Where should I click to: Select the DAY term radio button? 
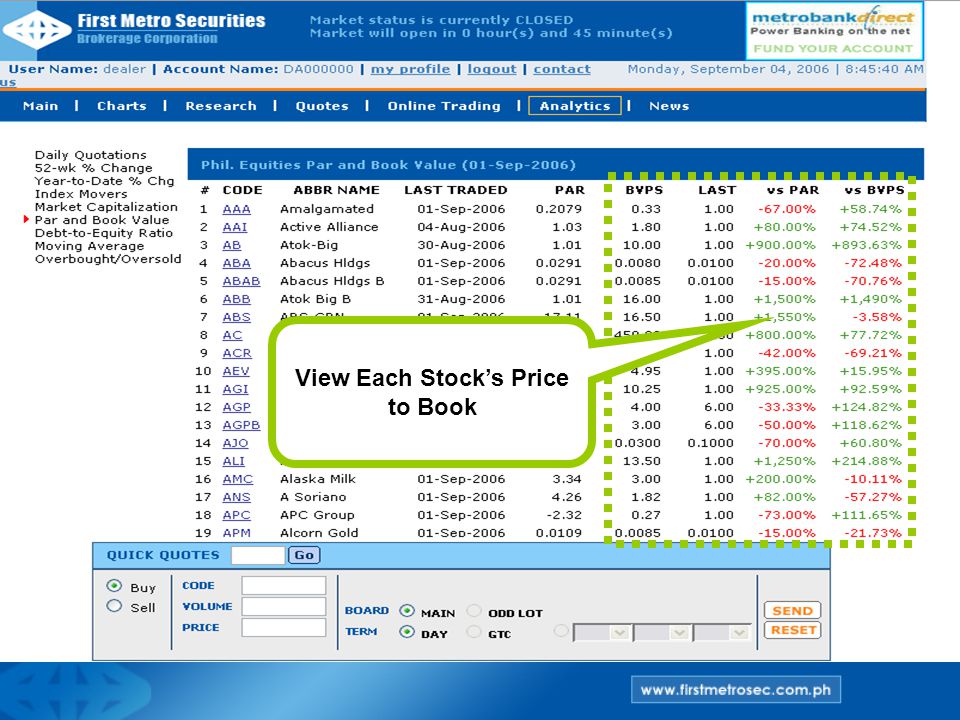click(x=407, y=632)
